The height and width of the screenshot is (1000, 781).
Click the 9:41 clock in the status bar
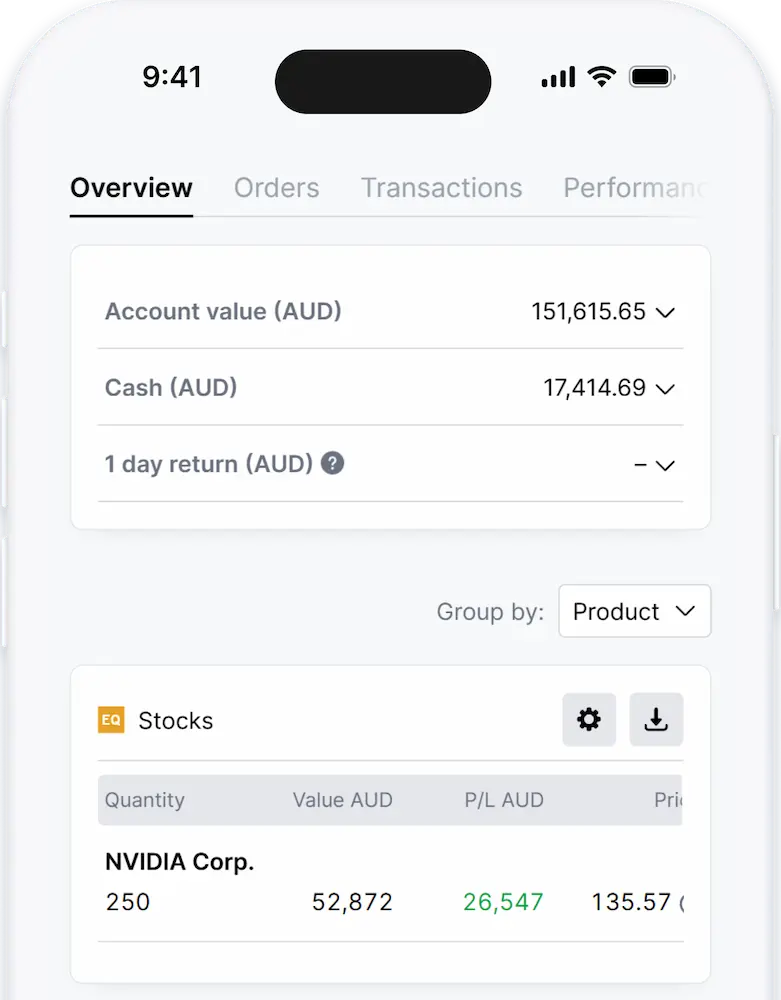click(172, 77)
